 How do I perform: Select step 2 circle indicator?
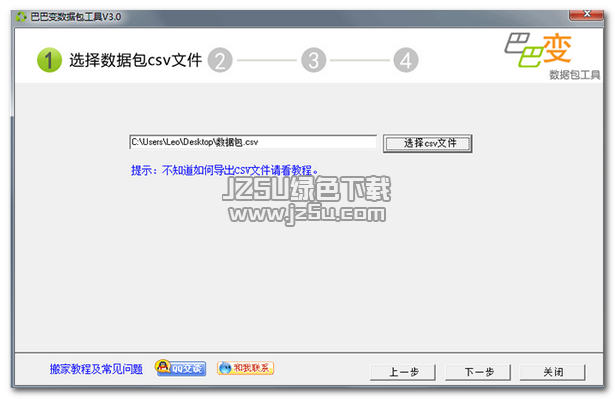point(220,60)
